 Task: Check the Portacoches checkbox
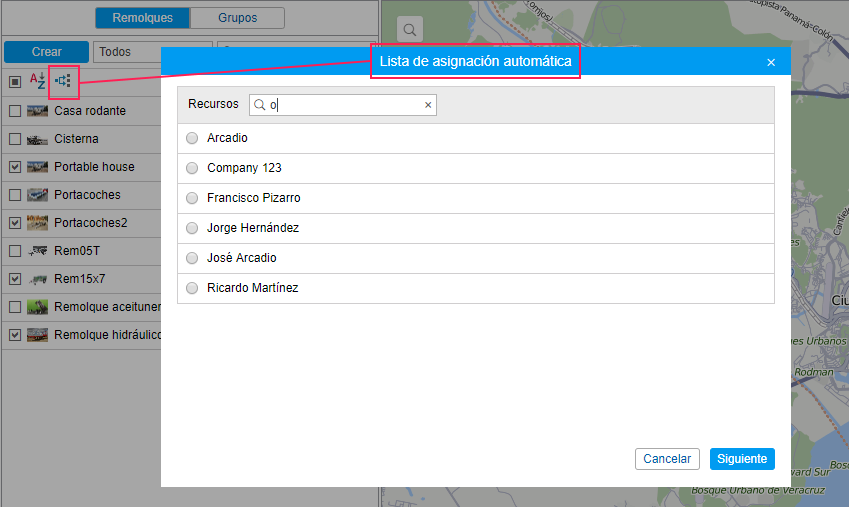click(15, 195)
